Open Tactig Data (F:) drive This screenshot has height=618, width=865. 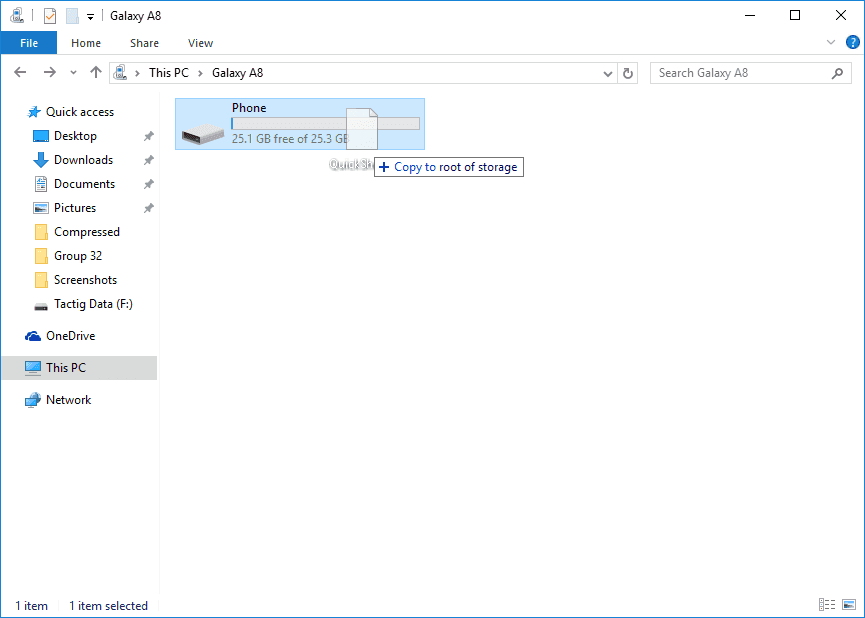(93, 304)
